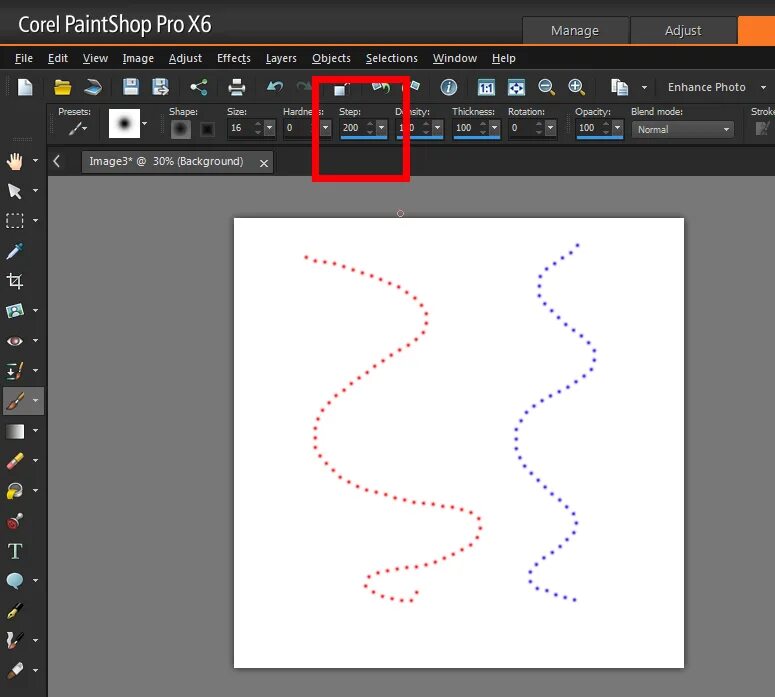Viewport: 775px width, 697px height.
Task: Undo the last action
Action: (x=275, y=87)
